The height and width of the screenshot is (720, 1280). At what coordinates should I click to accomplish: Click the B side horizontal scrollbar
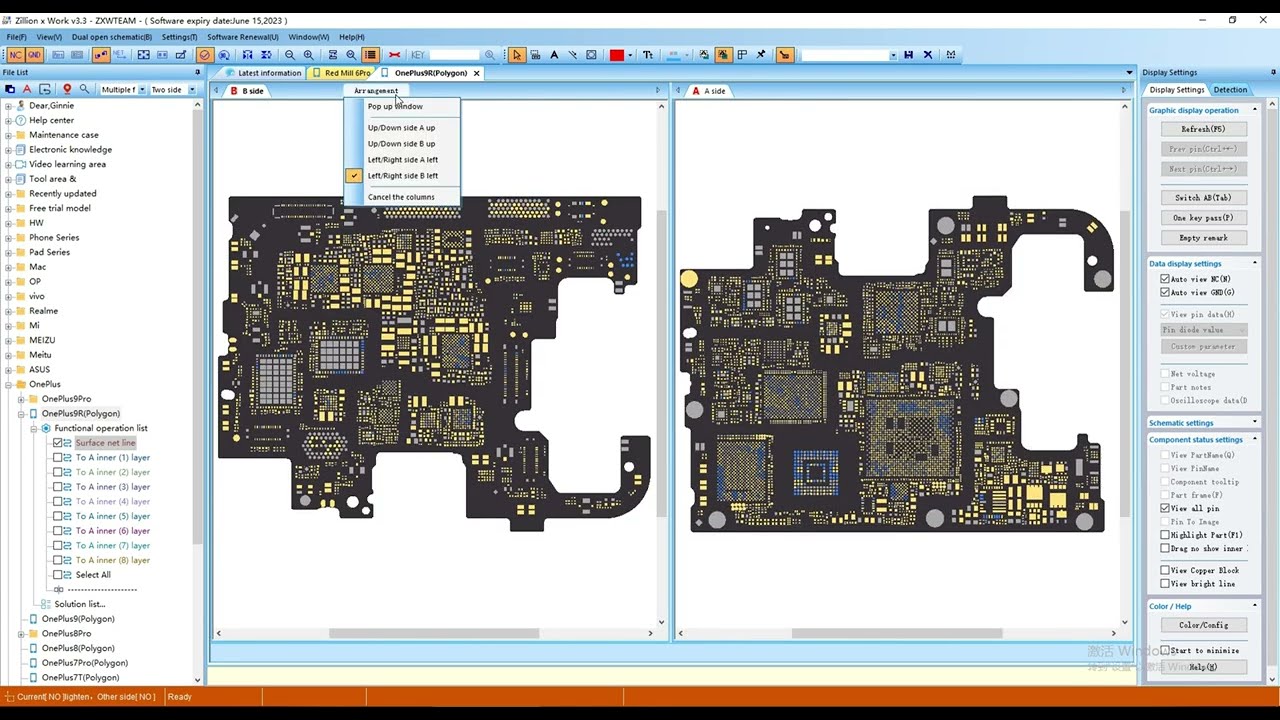[x=433, y=633]
